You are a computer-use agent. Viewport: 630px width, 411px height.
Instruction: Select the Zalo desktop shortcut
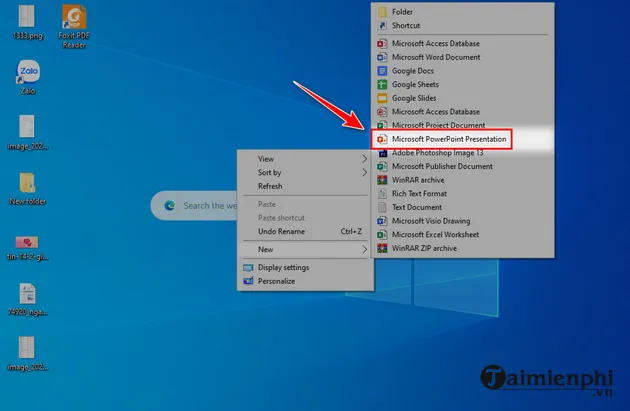[28, 77]
